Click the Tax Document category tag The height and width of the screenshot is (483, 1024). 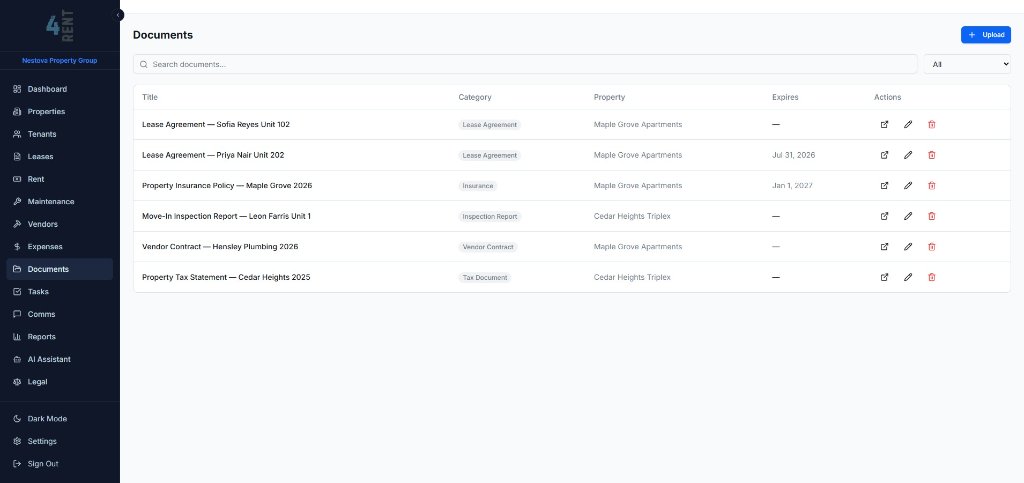485,277
